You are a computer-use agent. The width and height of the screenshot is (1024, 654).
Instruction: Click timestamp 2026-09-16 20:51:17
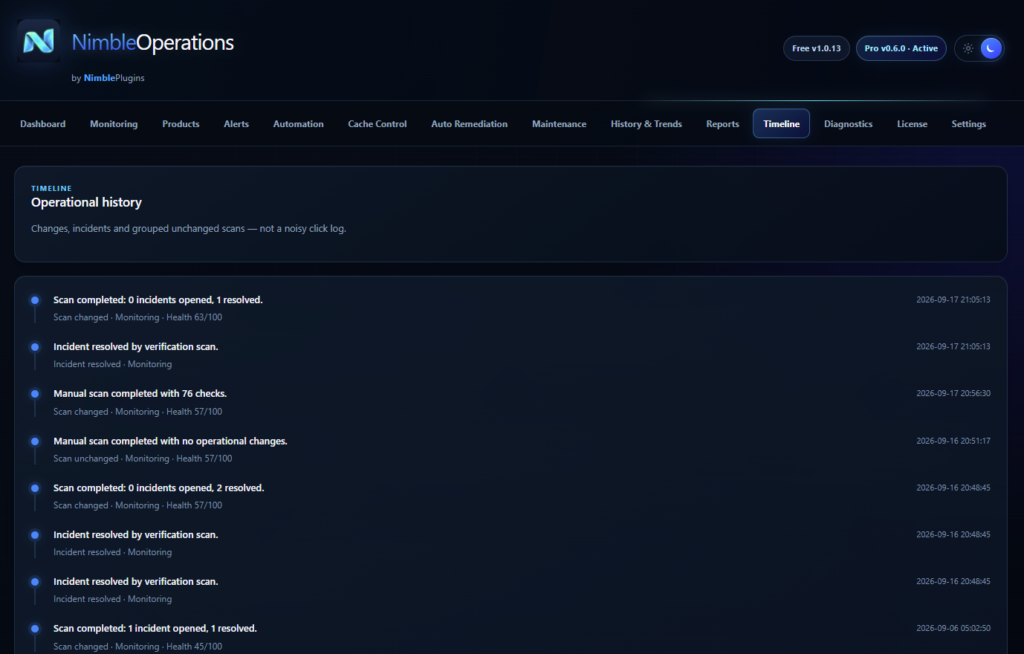coord(953,441)
